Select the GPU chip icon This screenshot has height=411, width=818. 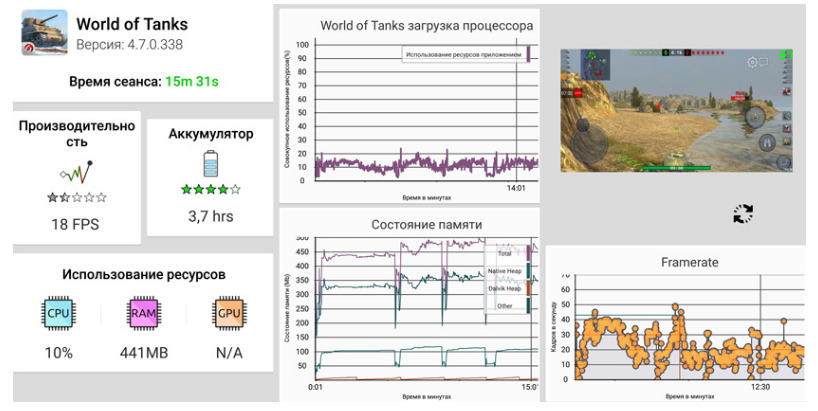tap(229, 313)
